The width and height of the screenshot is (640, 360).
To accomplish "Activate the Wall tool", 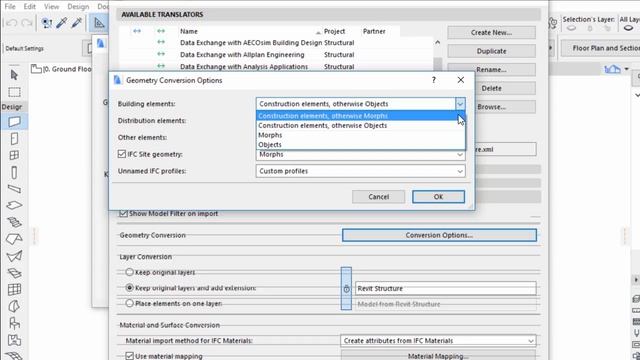I will (x=14, y=122).
